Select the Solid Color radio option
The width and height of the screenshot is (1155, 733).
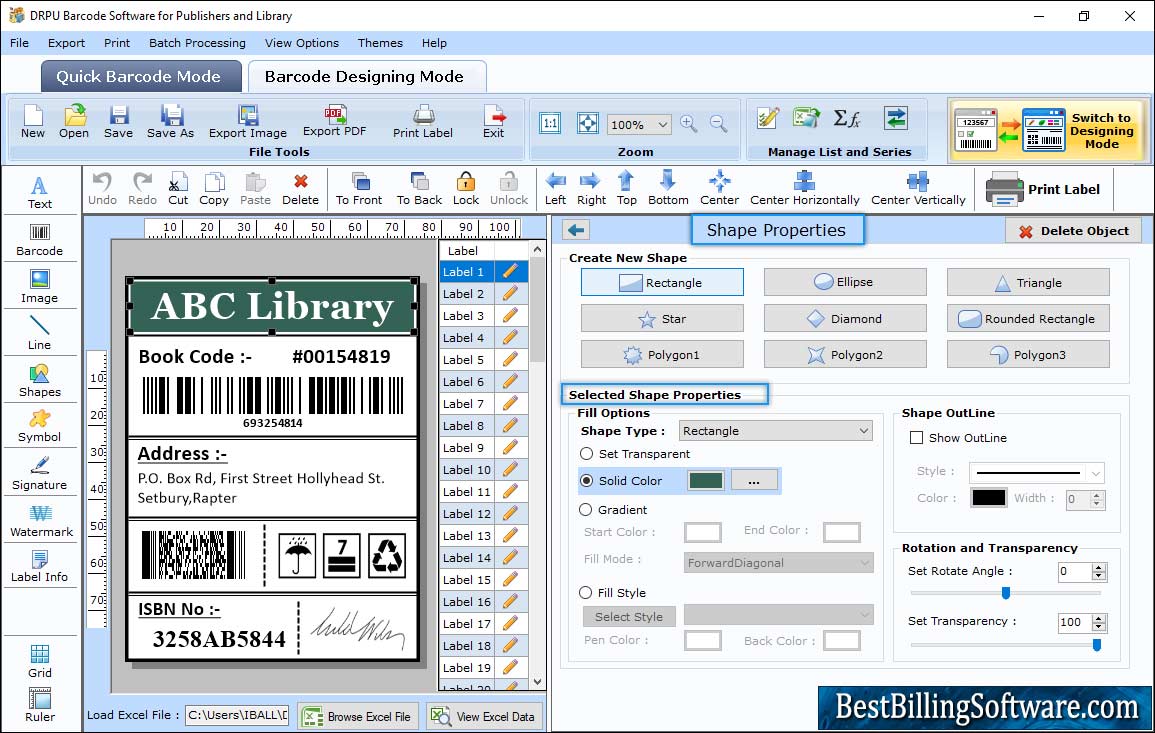586,480
